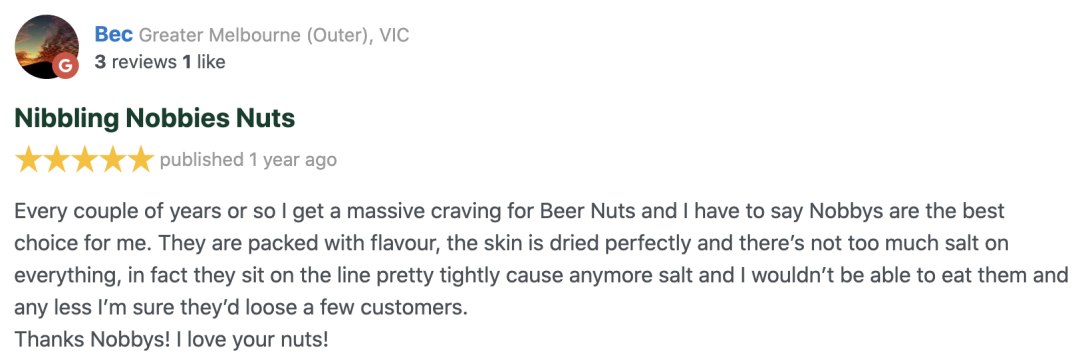Click the third gold rating star
The image size is (1080, 360).
84,159
